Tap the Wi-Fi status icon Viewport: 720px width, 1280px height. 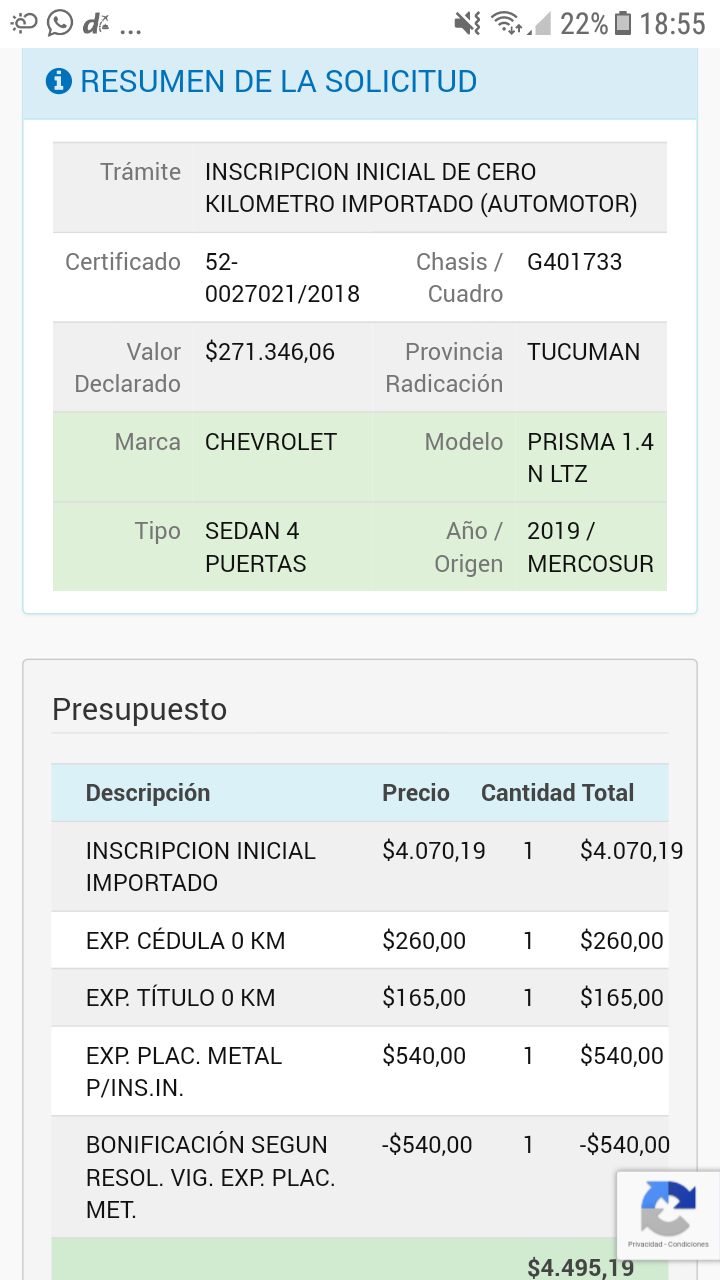507,23
